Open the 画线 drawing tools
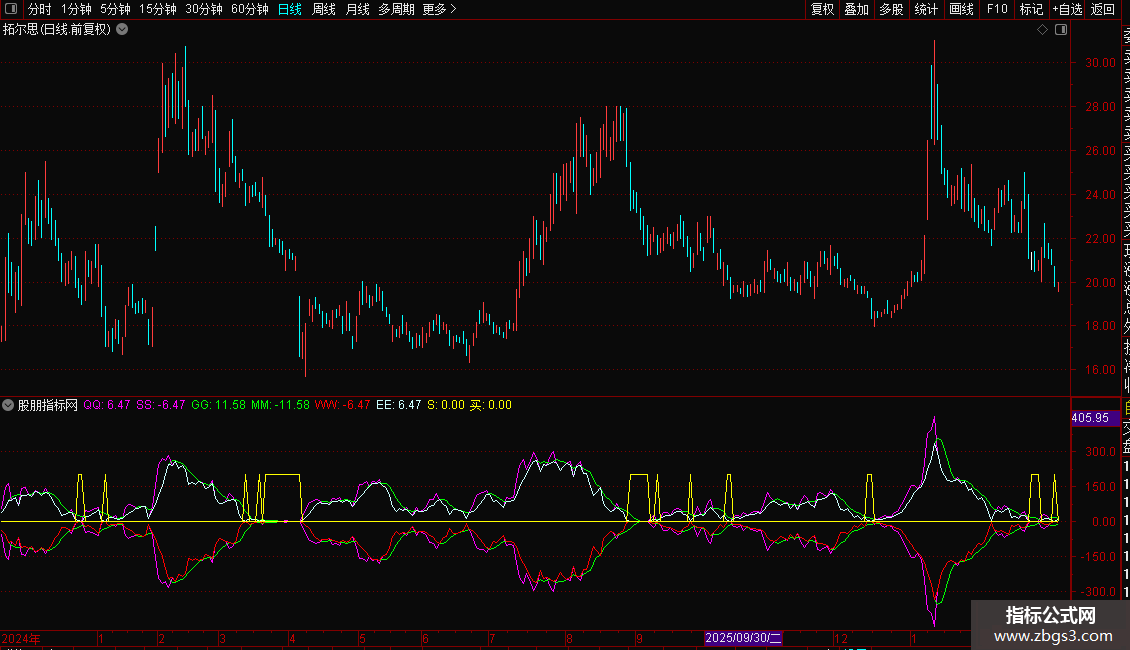 (x=961, y=9)
